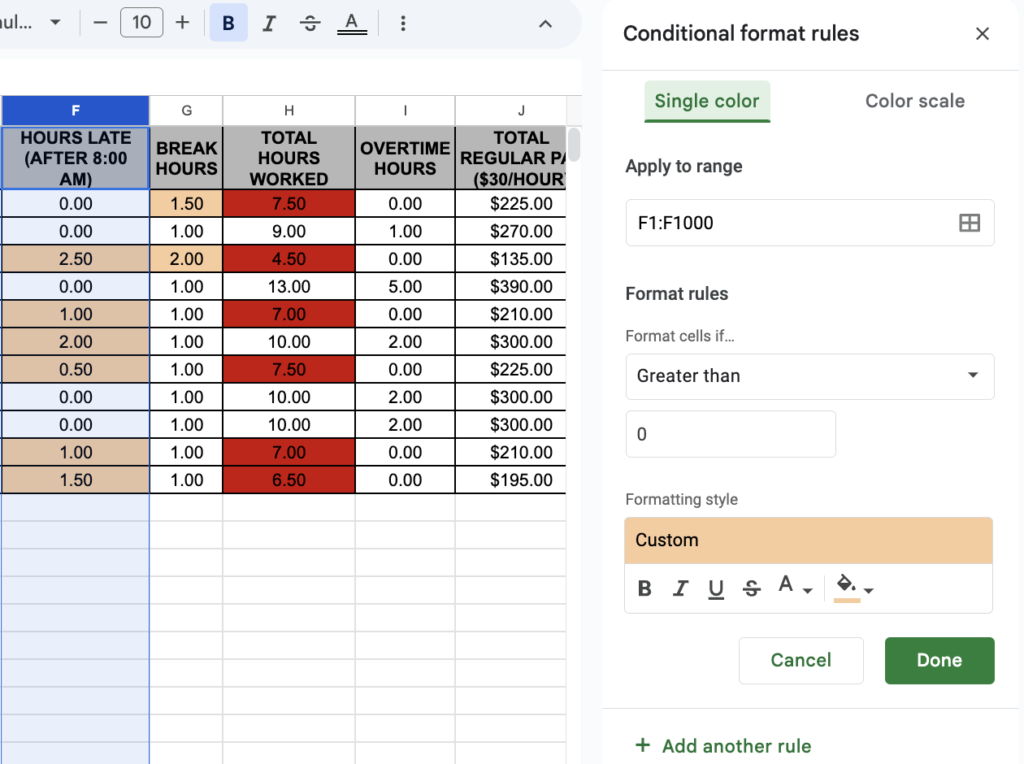The image size is (1024, 764).
Task: Select the regular pay cell showing $390.00
Action: click(x=511, y=287)
